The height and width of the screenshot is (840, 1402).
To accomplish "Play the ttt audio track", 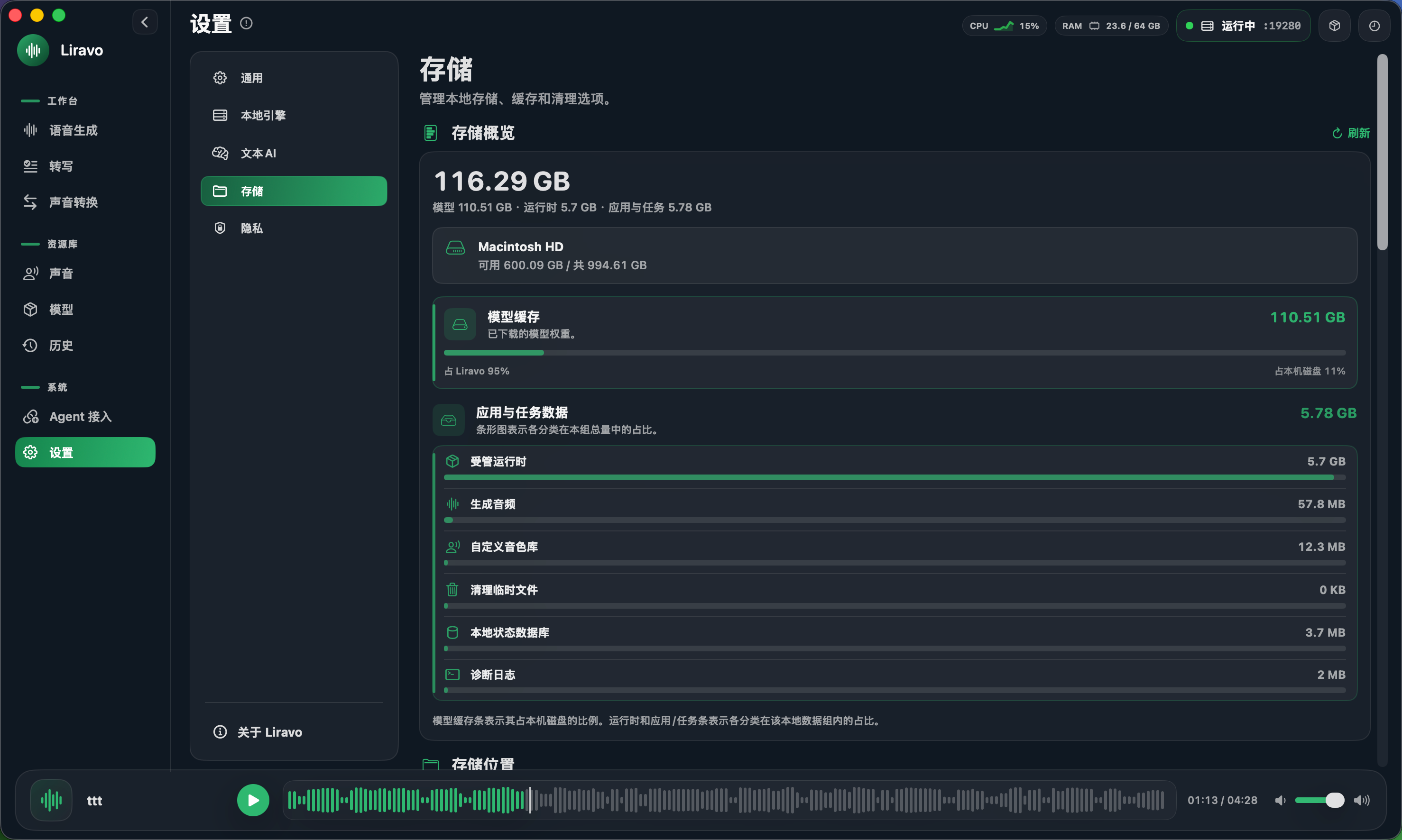I will tap(253, 800).
